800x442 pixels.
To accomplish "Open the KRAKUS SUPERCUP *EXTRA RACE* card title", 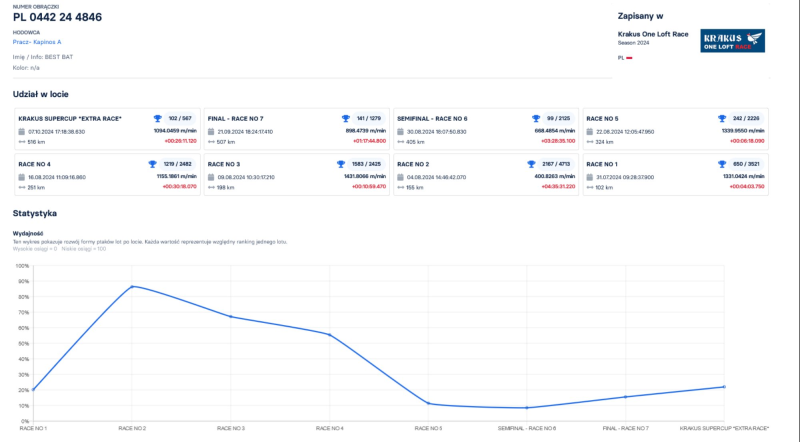I will pyautogui.click(x=70, y=118).
